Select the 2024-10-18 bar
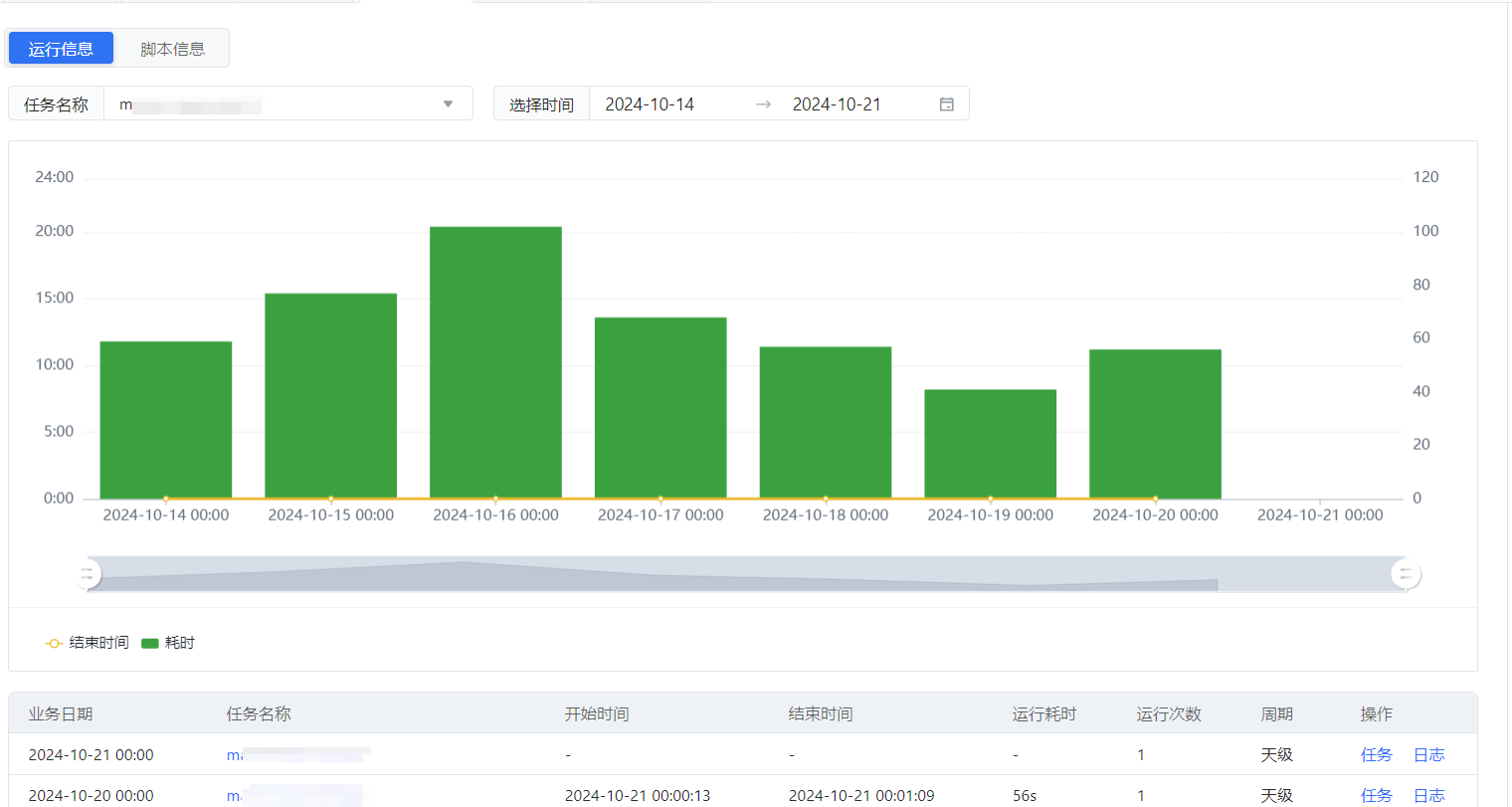The width and height of the screenshot is (1512, 807). (x=826, y=423)
